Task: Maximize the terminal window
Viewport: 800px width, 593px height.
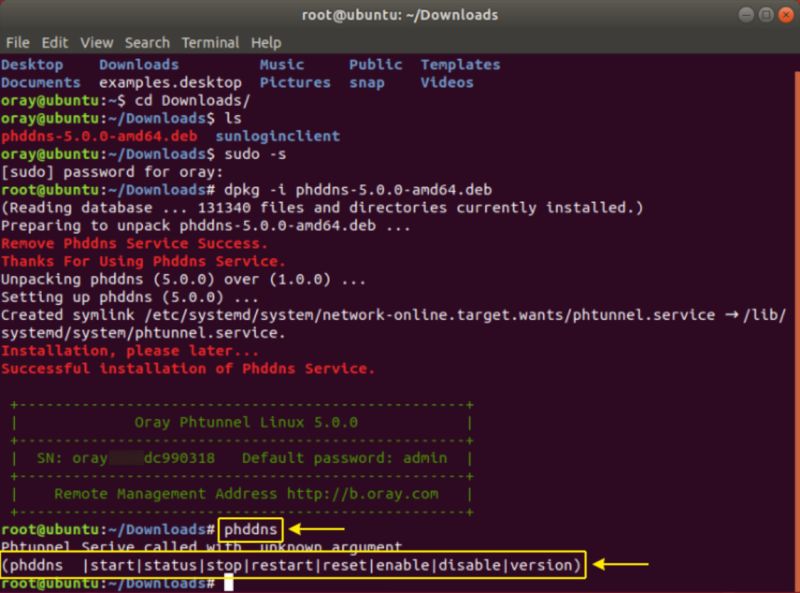Action: pyautogui.click(x=765, y=15)
